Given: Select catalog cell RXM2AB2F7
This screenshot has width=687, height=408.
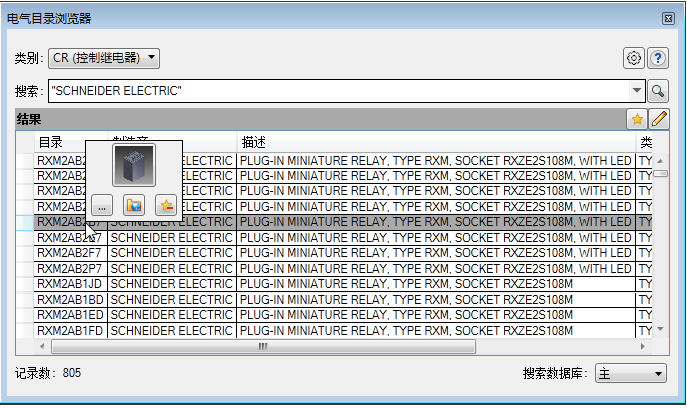Looking at the screenshot, I should 71,253.
